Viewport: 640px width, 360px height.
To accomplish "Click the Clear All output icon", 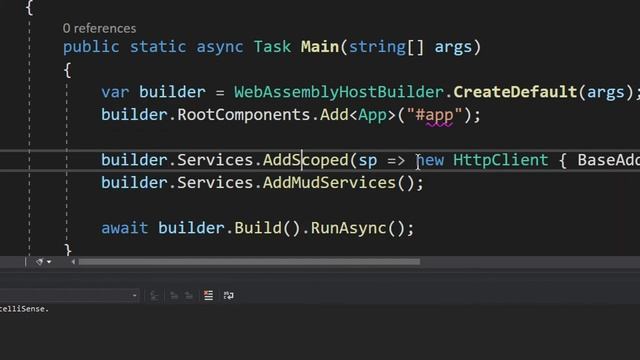I will (209, 296).
